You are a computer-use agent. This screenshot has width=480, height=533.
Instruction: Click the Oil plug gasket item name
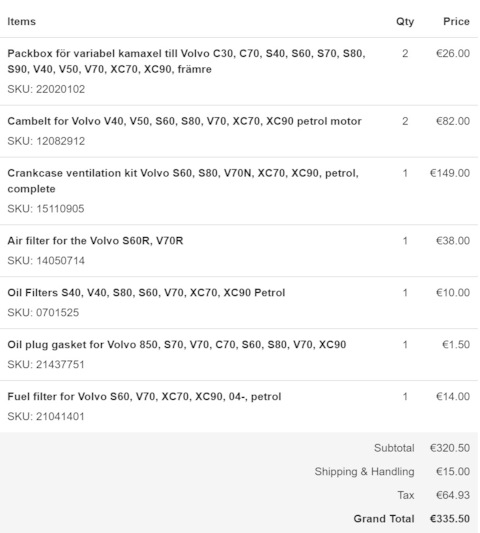(177, 345)
